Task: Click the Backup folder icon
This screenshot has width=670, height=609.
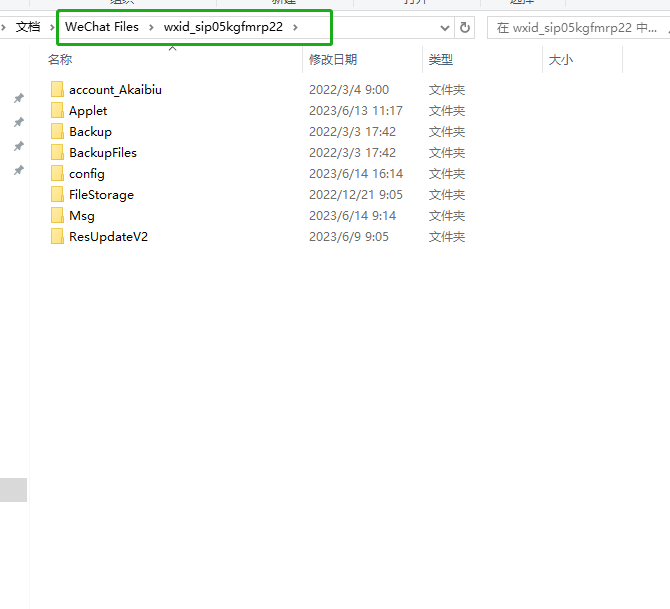Action: 58,132
